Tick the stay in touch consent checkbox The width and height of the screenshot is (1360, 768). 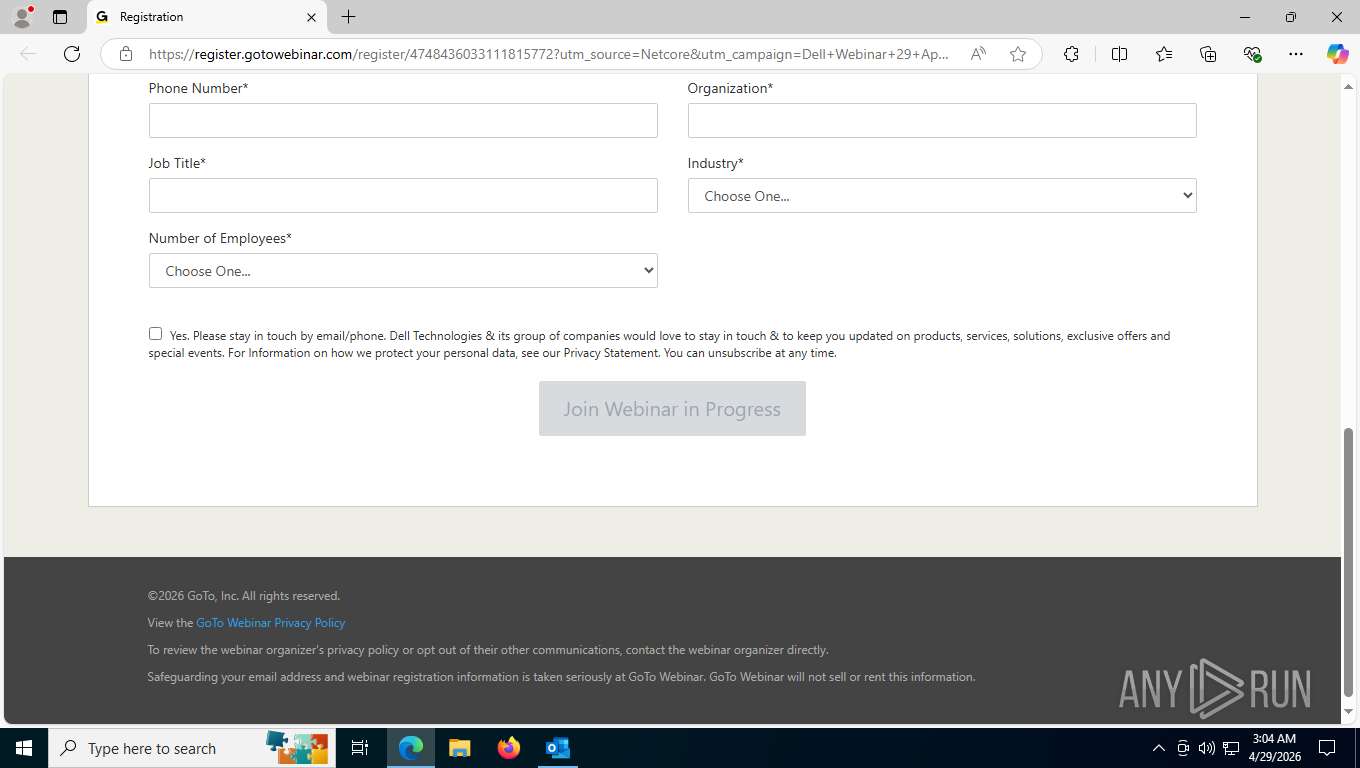coord(155,334)
